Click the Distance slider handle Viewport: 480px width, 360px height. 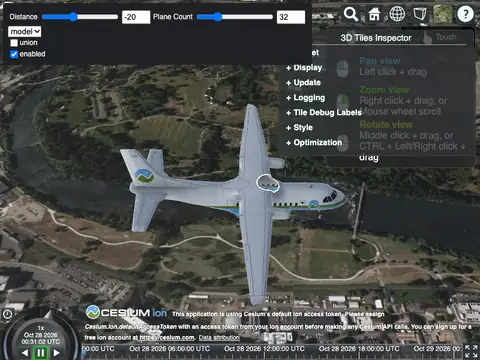[x=73, y=17]
